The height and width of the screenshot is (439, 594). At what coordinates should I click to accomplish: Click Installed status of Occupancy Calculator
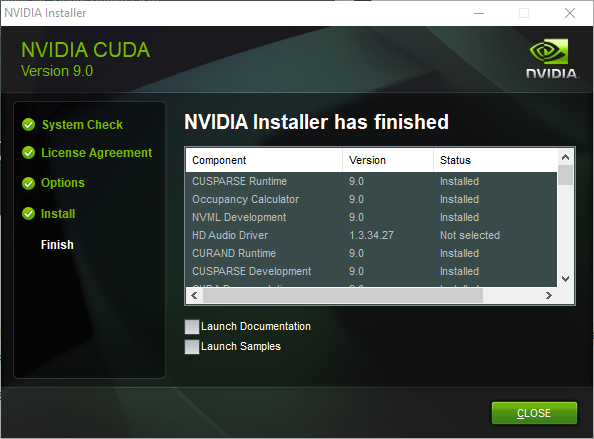[x=459, y=199]
